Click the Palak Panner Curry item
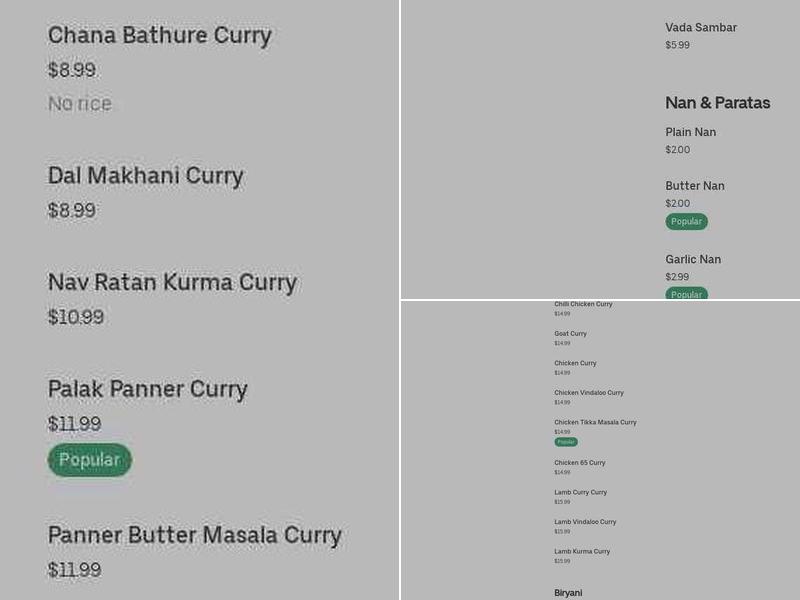This screenshot has height=600, width=800. point(148,389)
